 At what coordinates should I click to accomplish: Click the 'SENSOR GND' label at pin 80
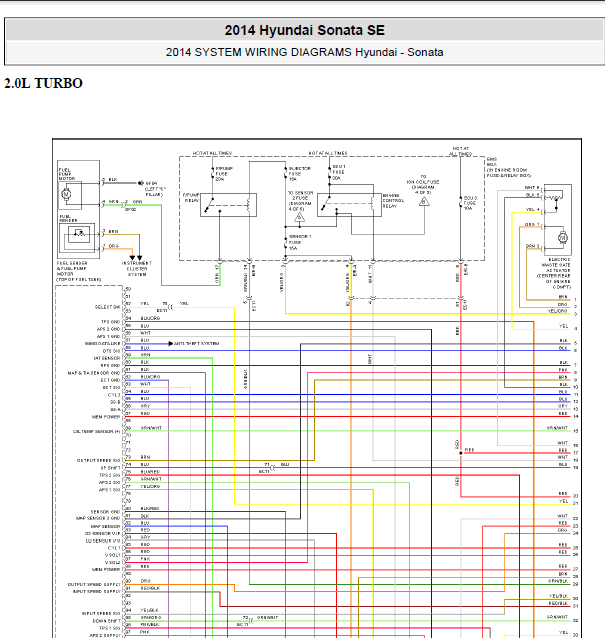tap(105, 512)
